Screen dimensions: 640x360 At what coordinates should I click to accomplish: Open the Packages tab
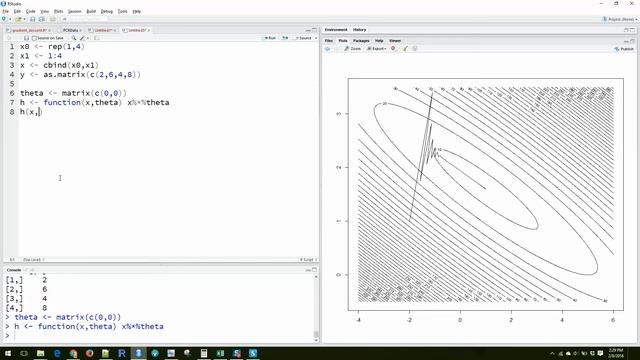pos(361,41)
